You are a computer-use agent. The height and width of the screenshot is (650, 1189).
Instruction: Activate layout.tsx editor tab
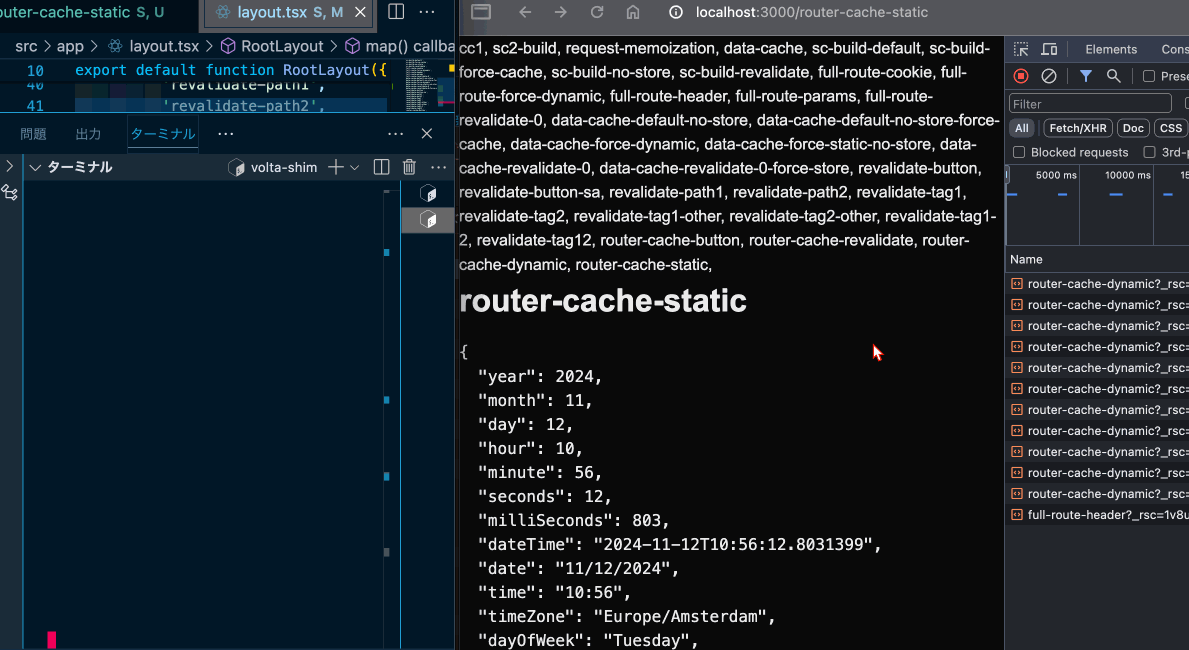tap(288, 12)
